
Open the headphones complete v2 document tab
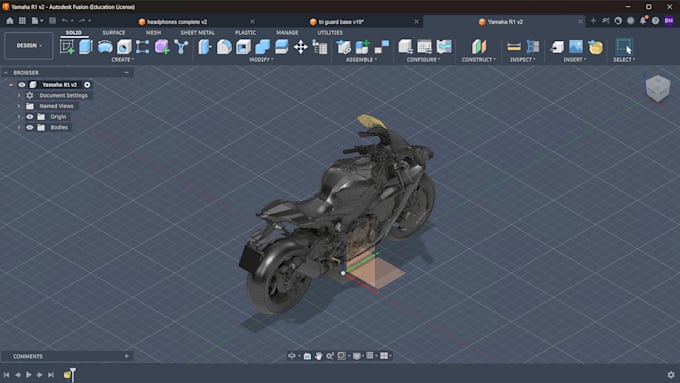point(177,22)
